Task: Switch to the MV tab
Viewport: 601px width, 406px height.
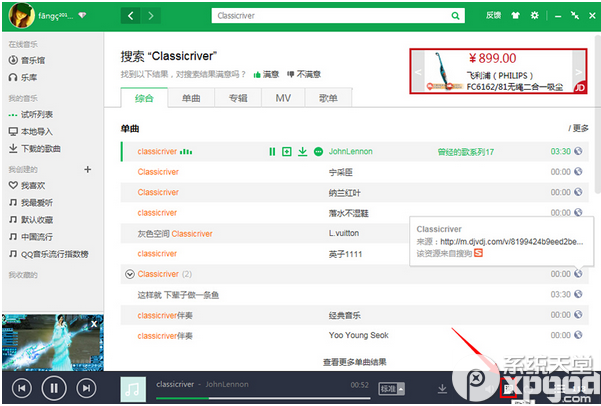Action: point(283,98)
